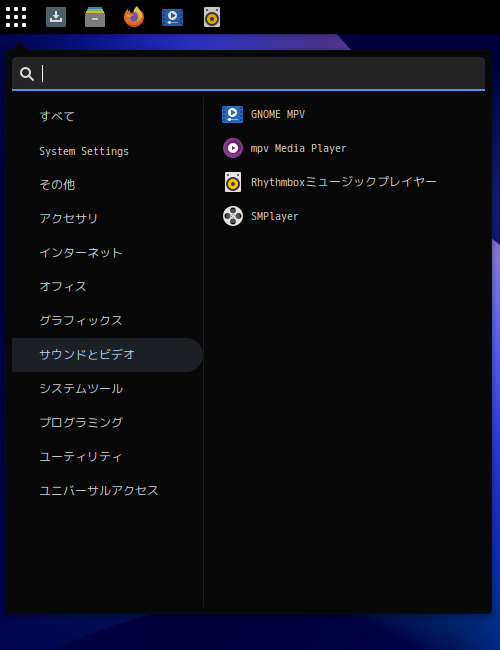Open the file manager panel icon

click(x=95, y=17)
